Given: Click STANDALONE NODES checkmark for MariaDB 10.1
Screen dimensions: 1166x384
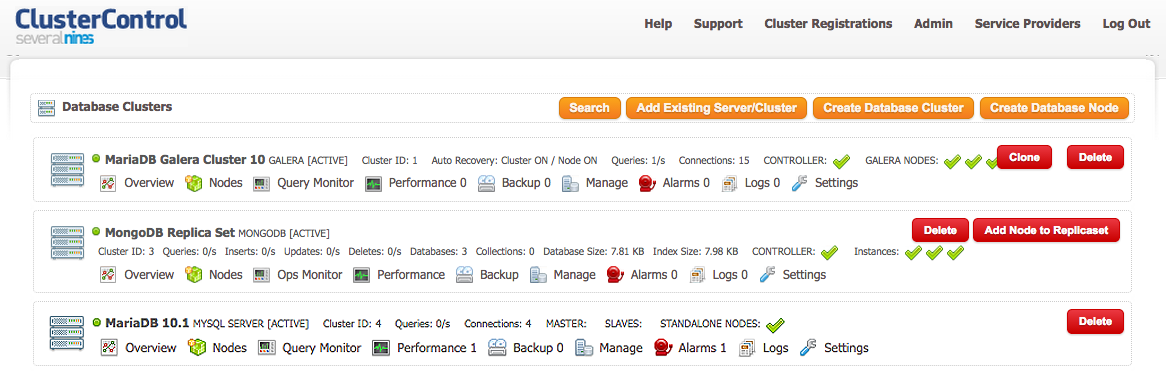Looking at the screenshot, I should coord(776,325).
